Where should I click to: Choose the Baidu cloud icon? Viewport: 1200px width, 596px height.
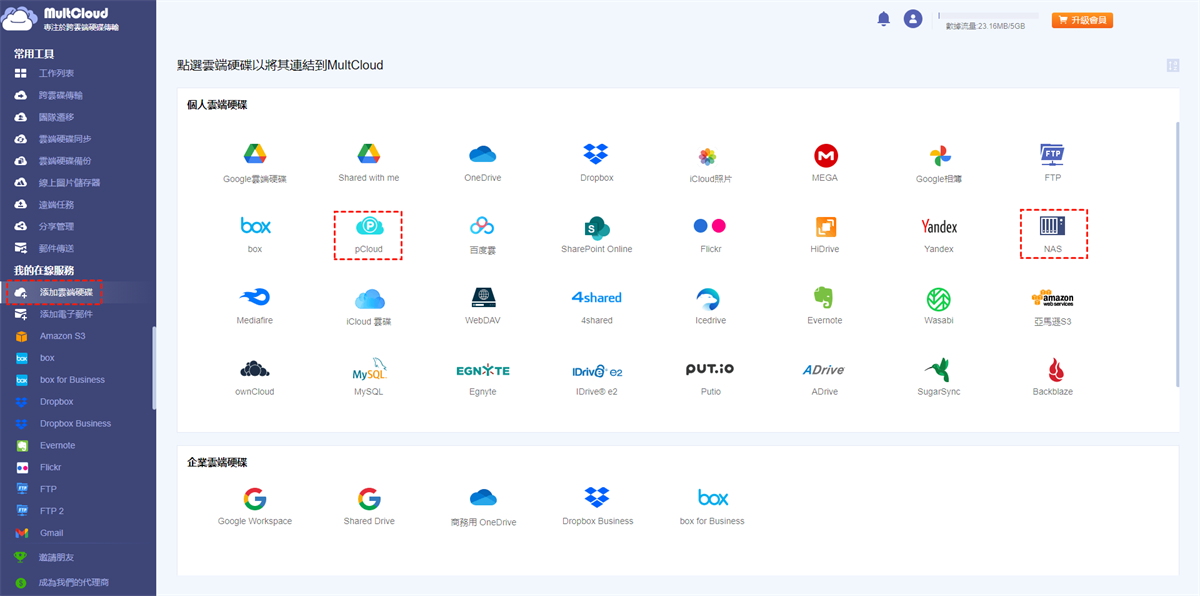coord(483,226)
